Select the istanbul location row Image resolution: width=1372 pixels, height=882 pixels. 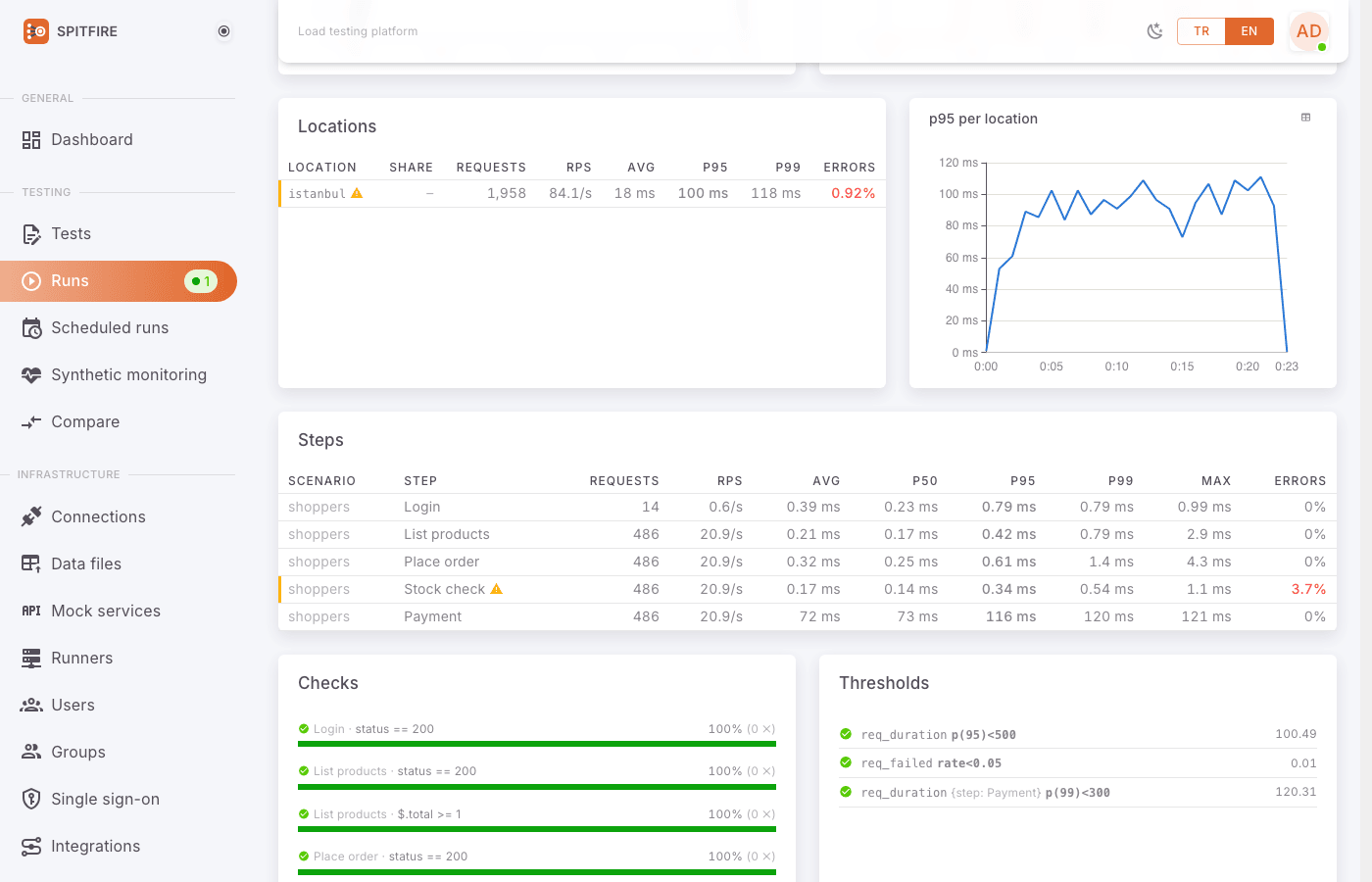[x=582, y=194]
